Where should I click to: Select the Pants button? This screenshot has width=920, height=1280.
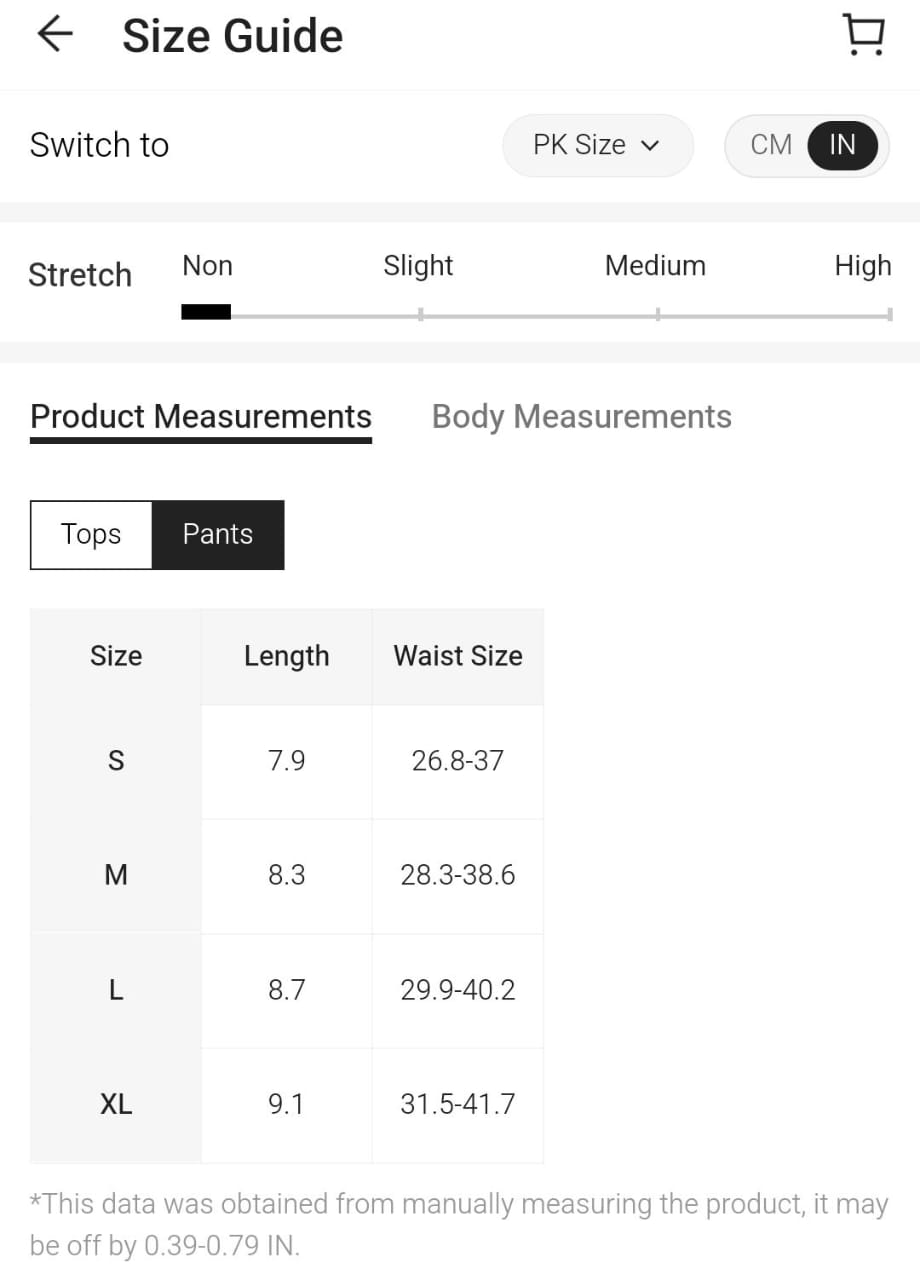coord(218,535)
